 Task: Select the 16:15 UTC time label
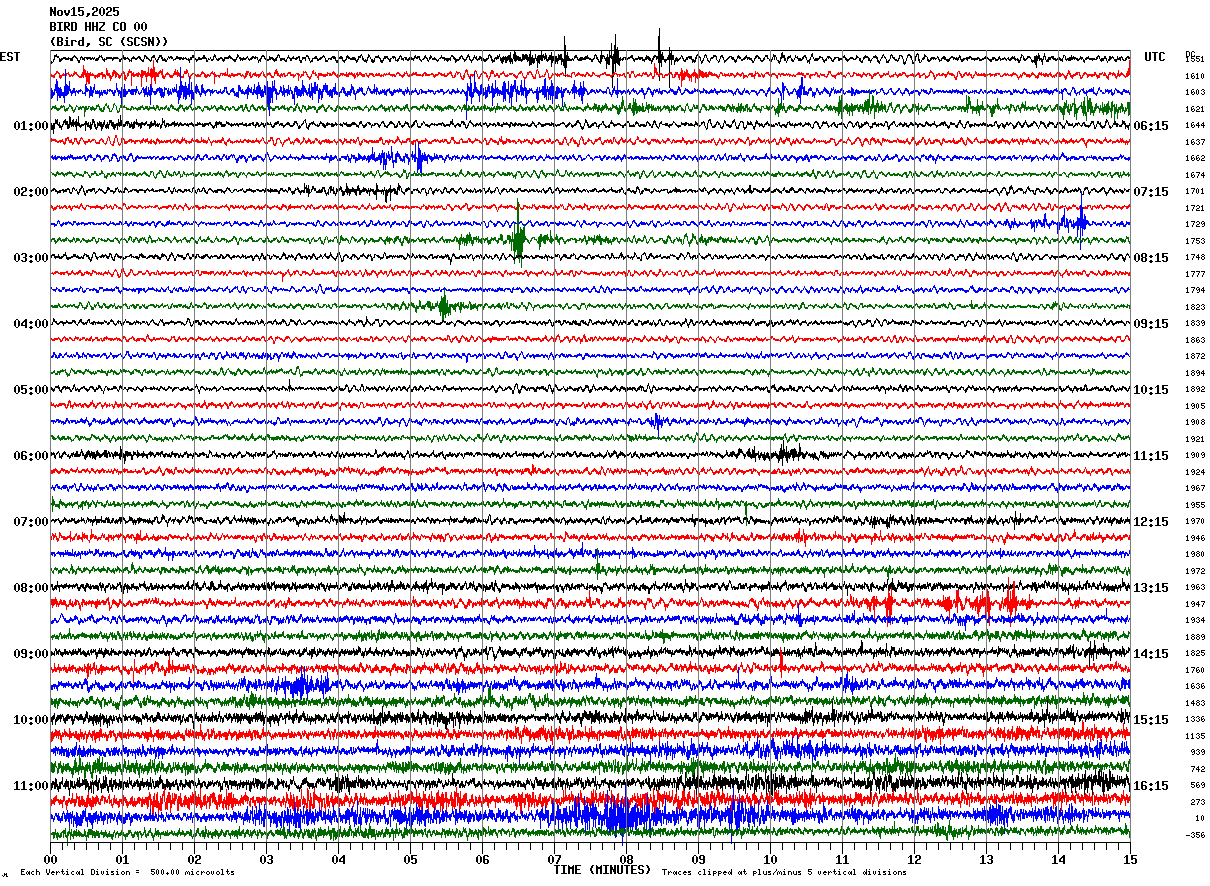pyautogui.click(x=1152, y=786)
